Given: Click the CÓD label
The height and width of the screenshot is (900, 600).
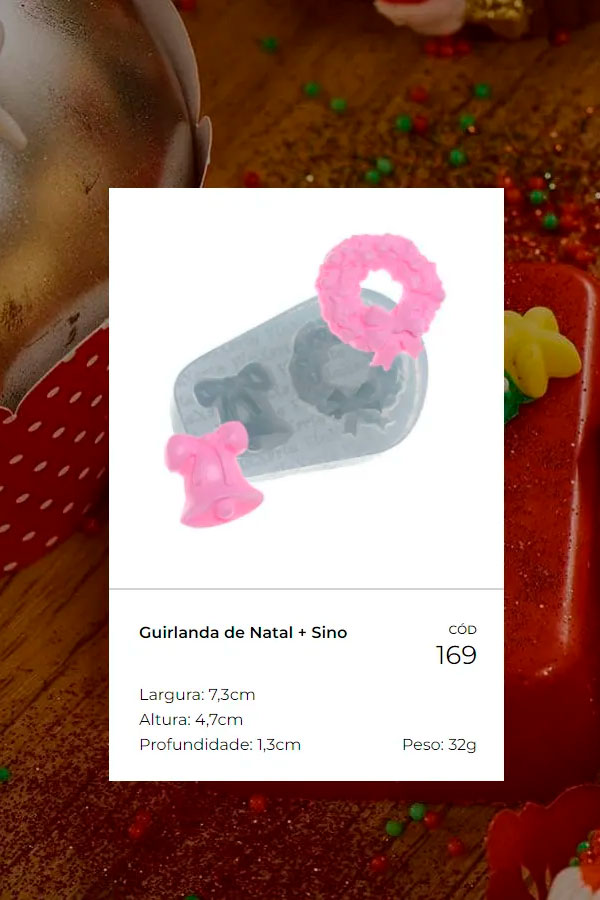Looking at the screenshot, I should click(462, 630).
